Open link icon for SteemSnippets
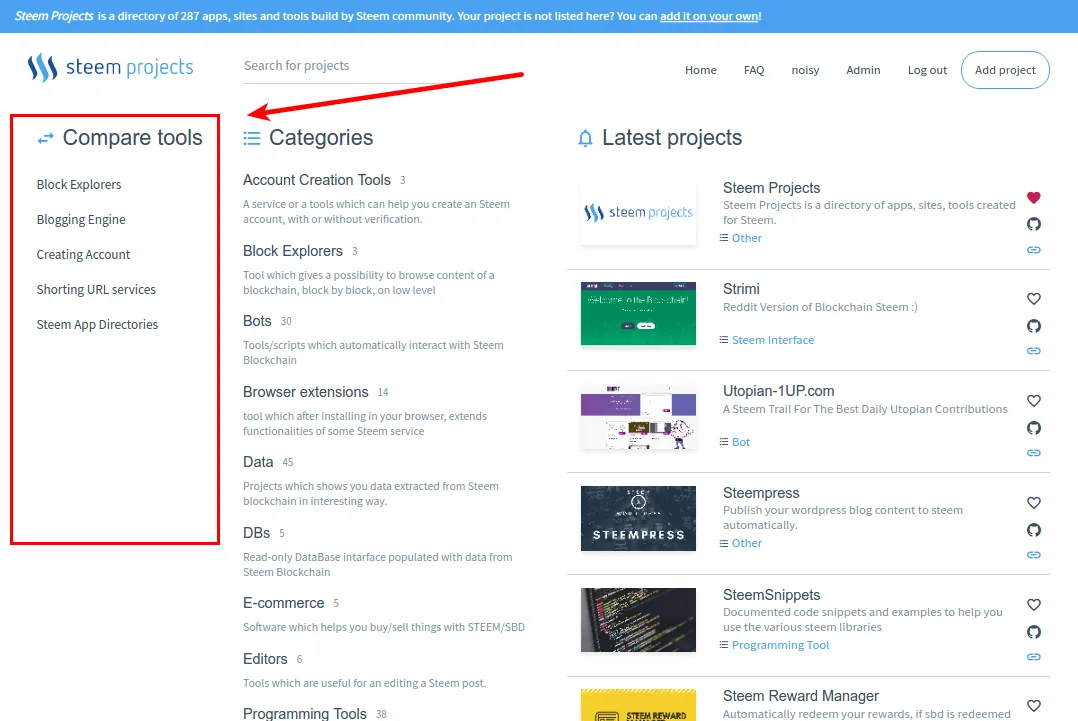This screenshot has width=1078, height=721. click(1033, 657)
